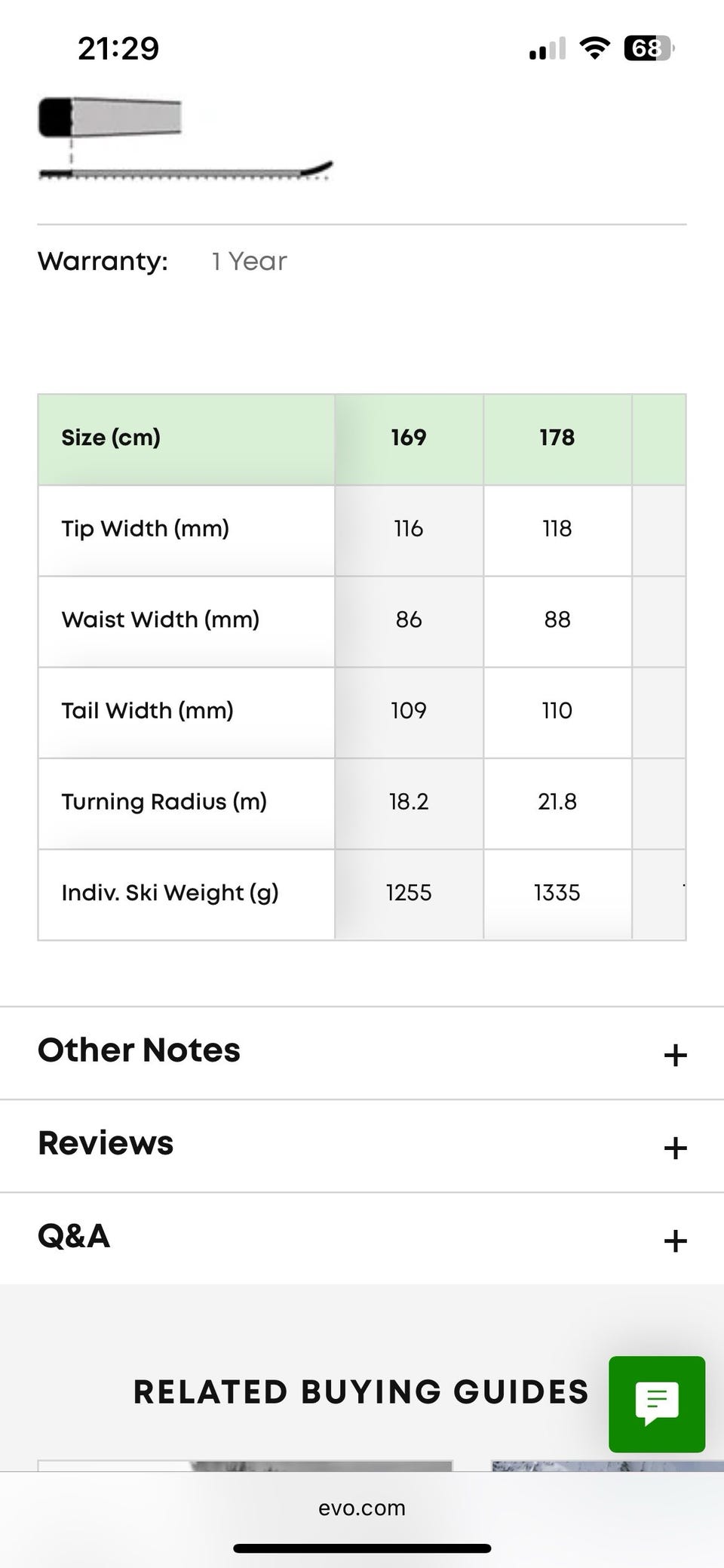Expand the Reviews section plus icon
The height and width of the screenshot is (1568, 724).
[x=675, y=1148]
